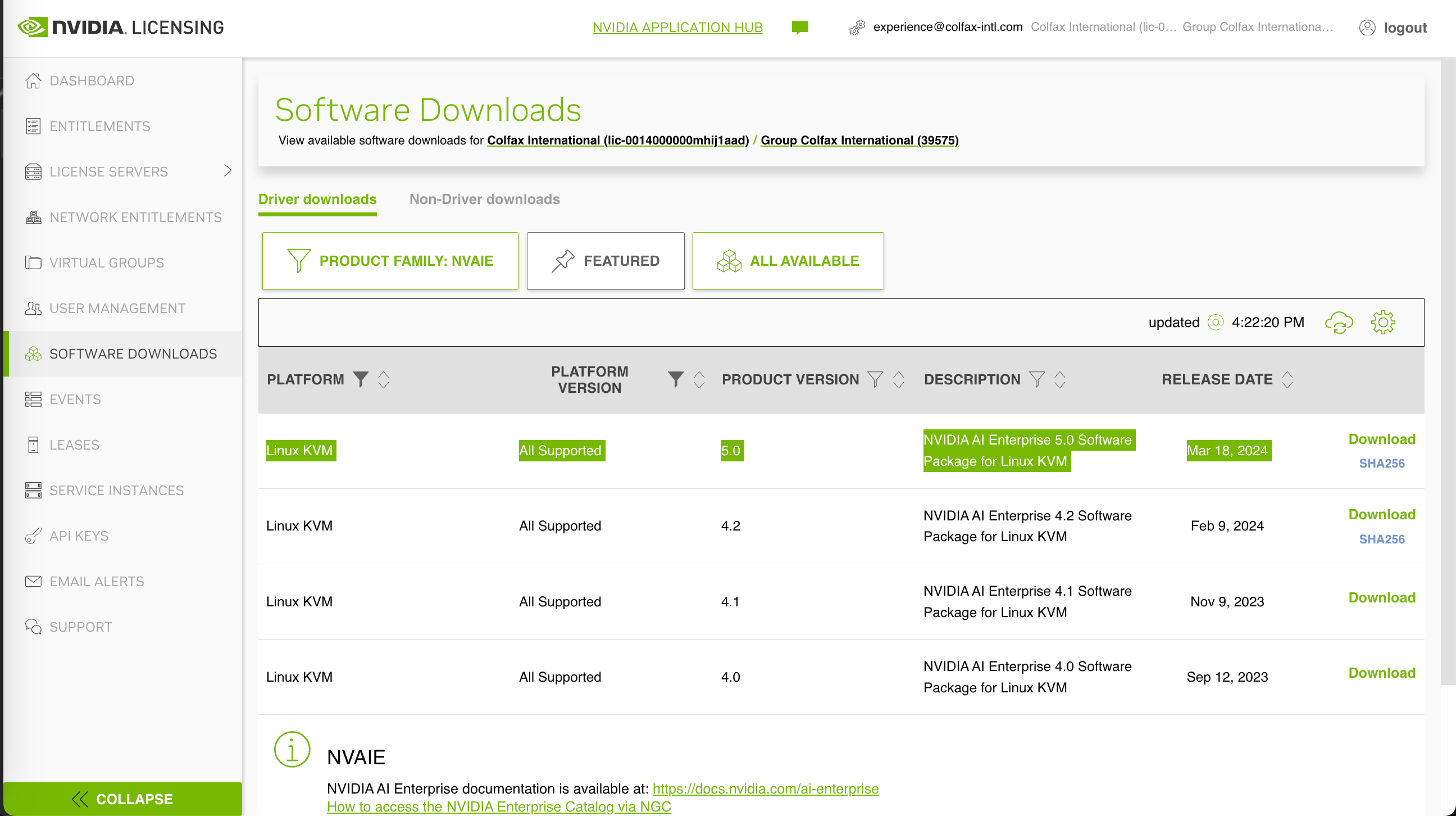The height and width of the screenshot is (816, 1456).
Task: Refresh the downloads table with cloud icon
Action: coord(1339,323)
